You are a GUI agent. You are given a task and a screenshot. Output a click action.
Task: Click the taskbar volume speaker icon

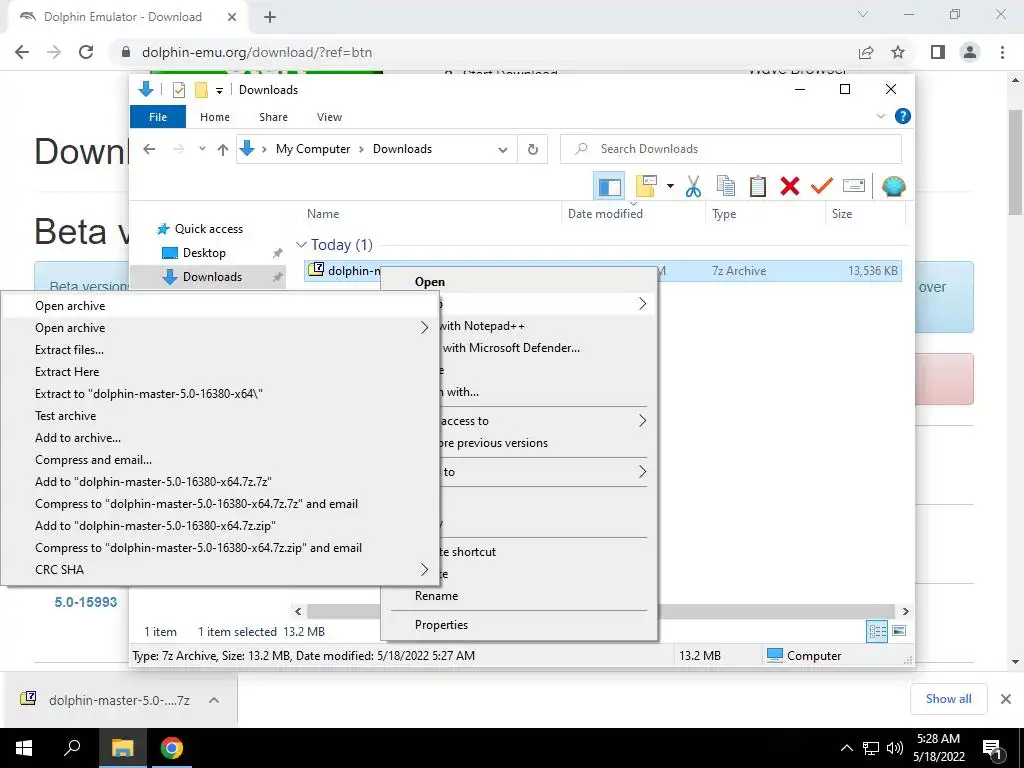[x=895, y=748]
